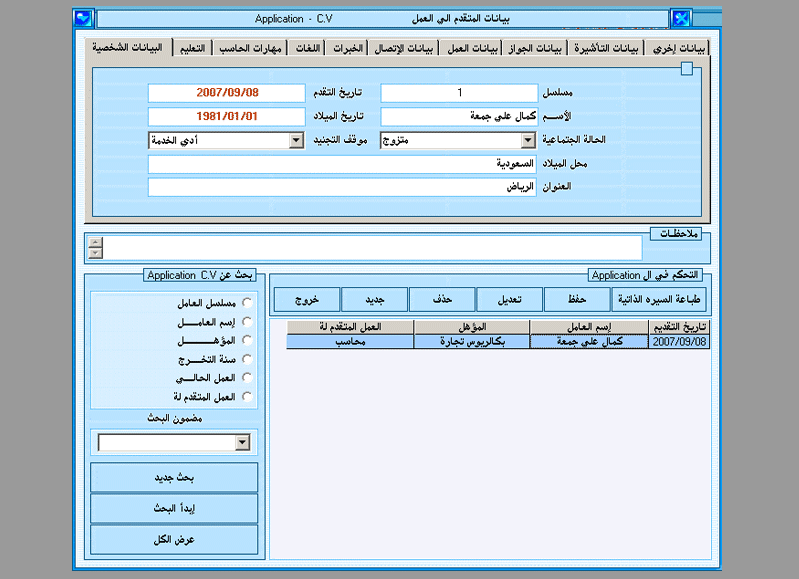Screen dimensions: 799x579
Task: Select the إسم العامل radio button
Action: tap(247, 322)
